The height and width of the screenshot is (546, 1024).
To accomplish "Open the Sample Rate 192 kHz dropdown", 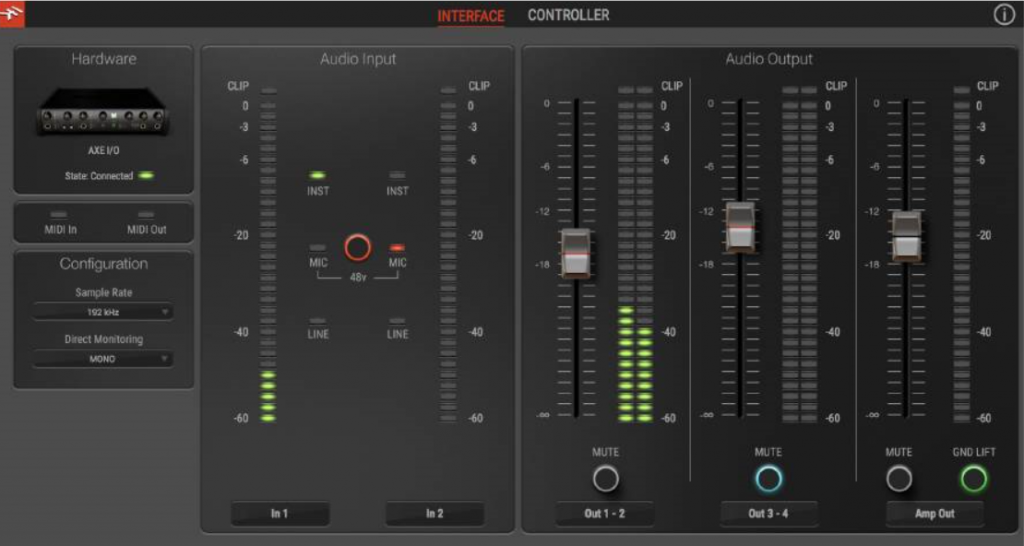I will pyautogui.click(x=103, y=312).
